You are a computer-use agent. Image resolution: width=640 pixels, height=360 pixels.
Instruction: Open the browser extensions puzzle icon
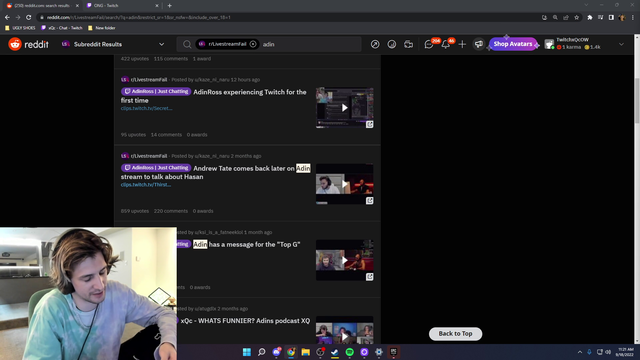click(x=589, y=18)
